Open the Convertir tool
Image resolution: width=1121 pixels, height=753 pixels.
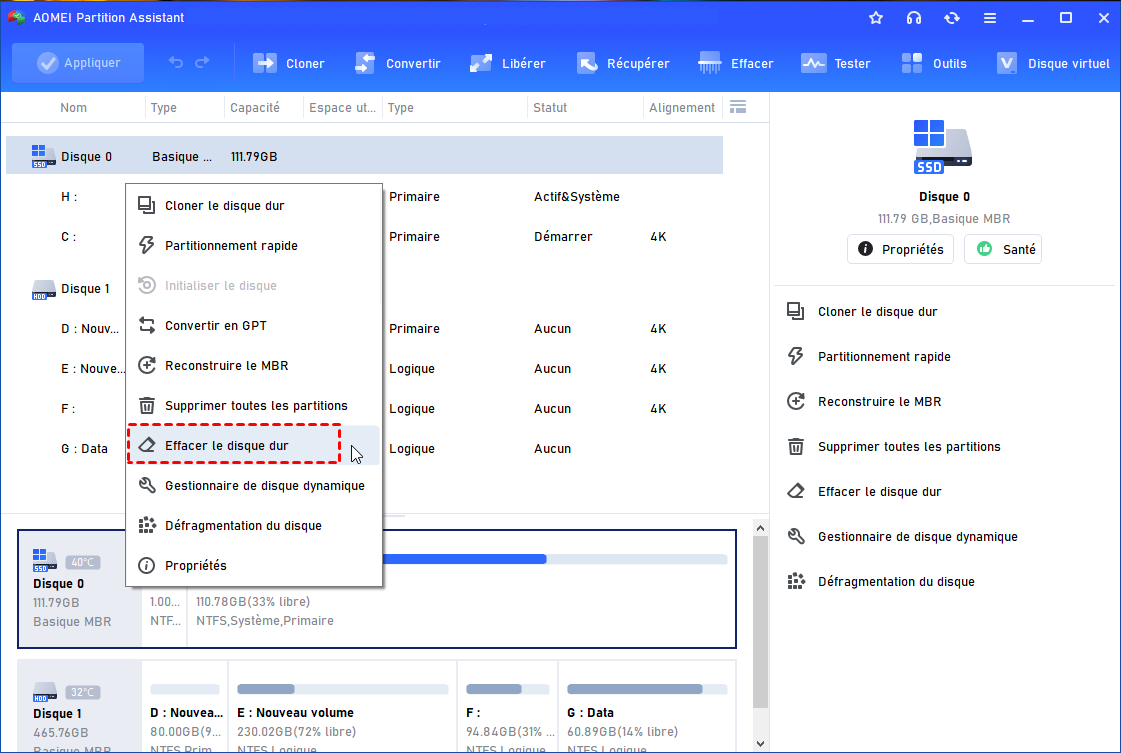coord(365,63)
